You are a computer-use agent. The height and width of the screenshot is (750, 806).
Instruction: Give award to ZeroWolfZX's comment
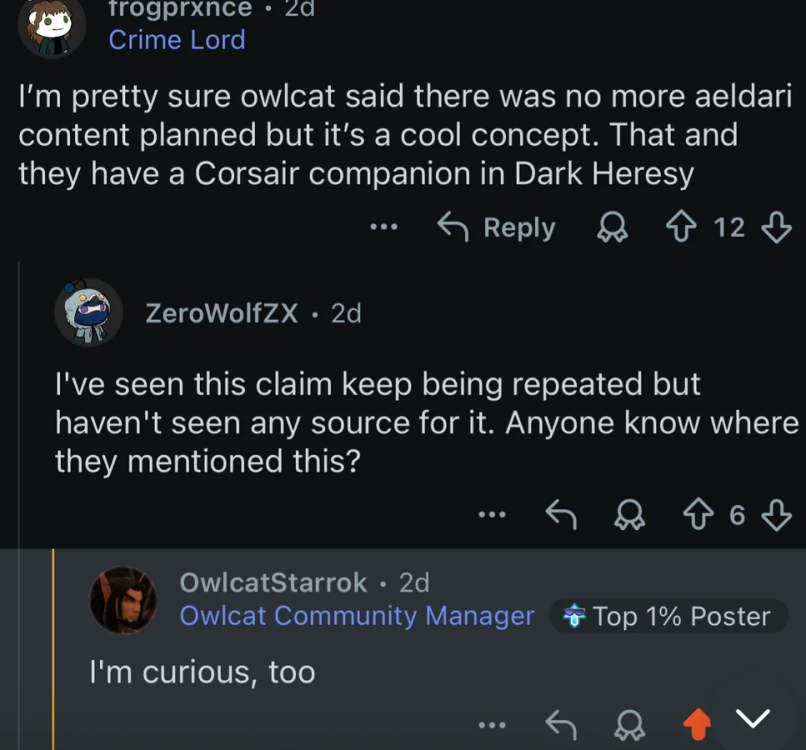(x=630, y=515)
